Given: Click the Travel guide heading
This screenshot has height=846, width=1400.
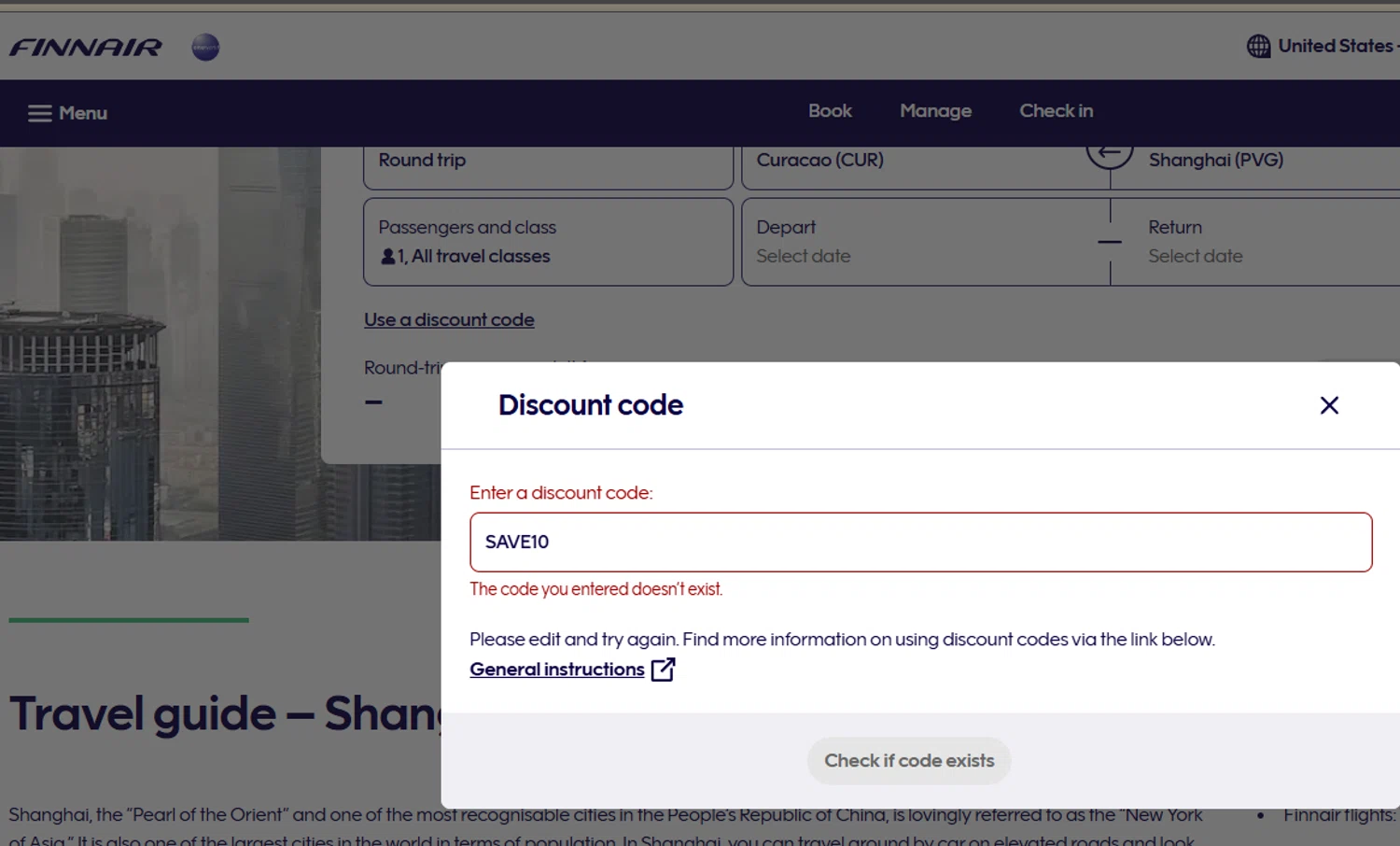Looking at the screenshot, I should [x=224, y=713].
